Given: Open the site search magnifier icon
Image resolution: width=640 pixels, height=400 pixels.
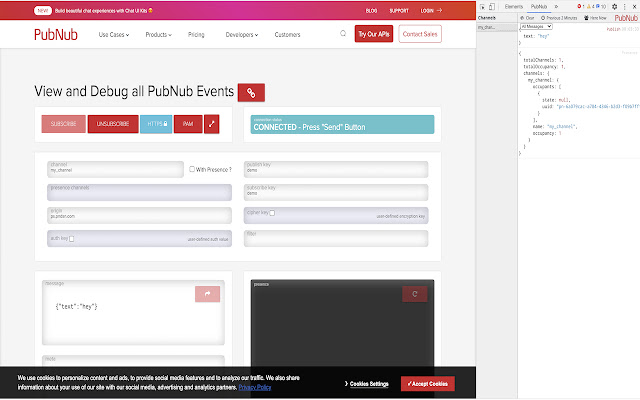Looking at the screenshot, I should [x=343, y=33].
